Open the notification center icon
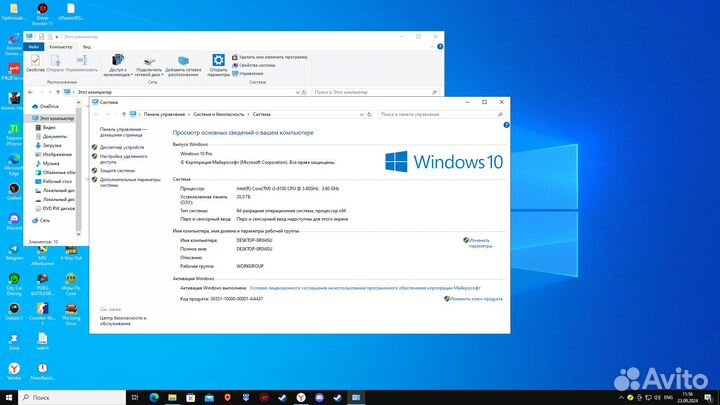This screenshot has width=720, height=405. point(708,398)
